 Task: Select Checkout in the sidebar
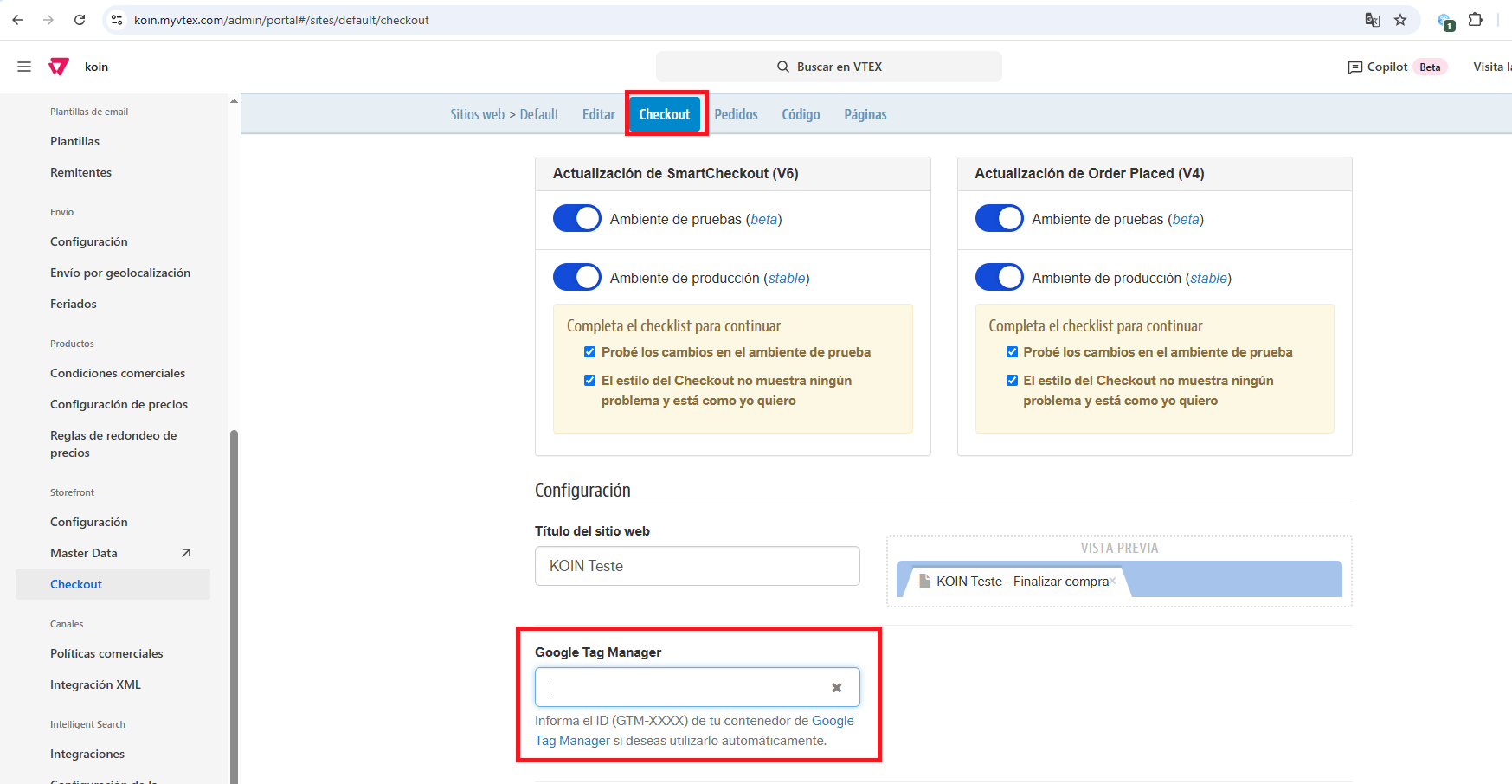(x=113, y=584)
